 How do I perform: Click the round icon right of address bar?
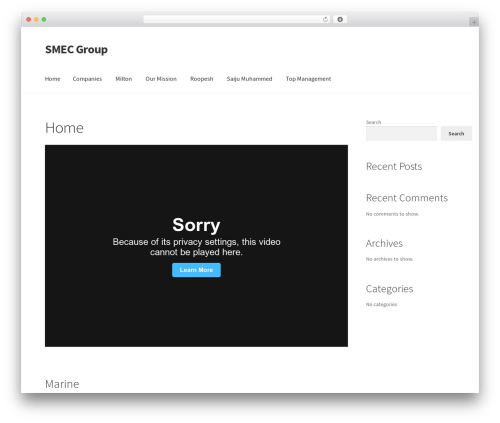click(x=340, y=20)
